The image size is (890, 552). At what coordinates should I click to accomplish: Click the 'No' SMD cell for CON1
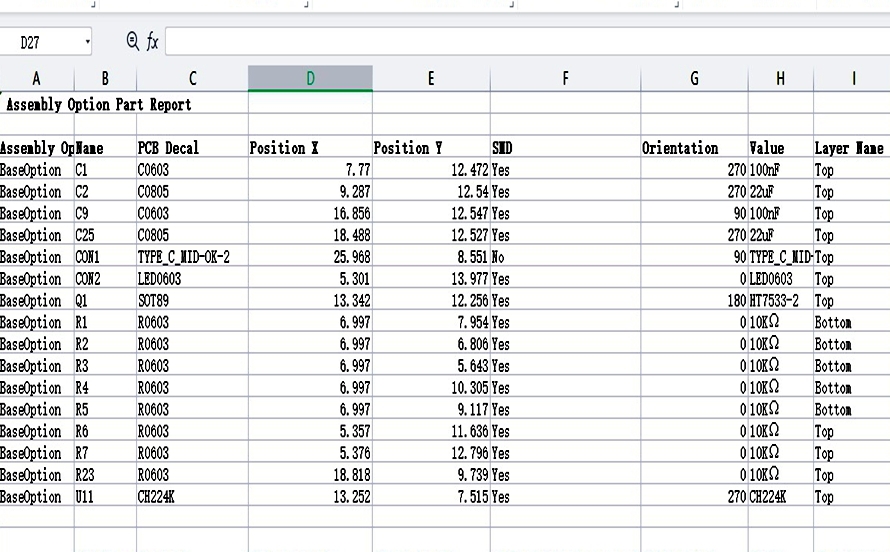500,257
